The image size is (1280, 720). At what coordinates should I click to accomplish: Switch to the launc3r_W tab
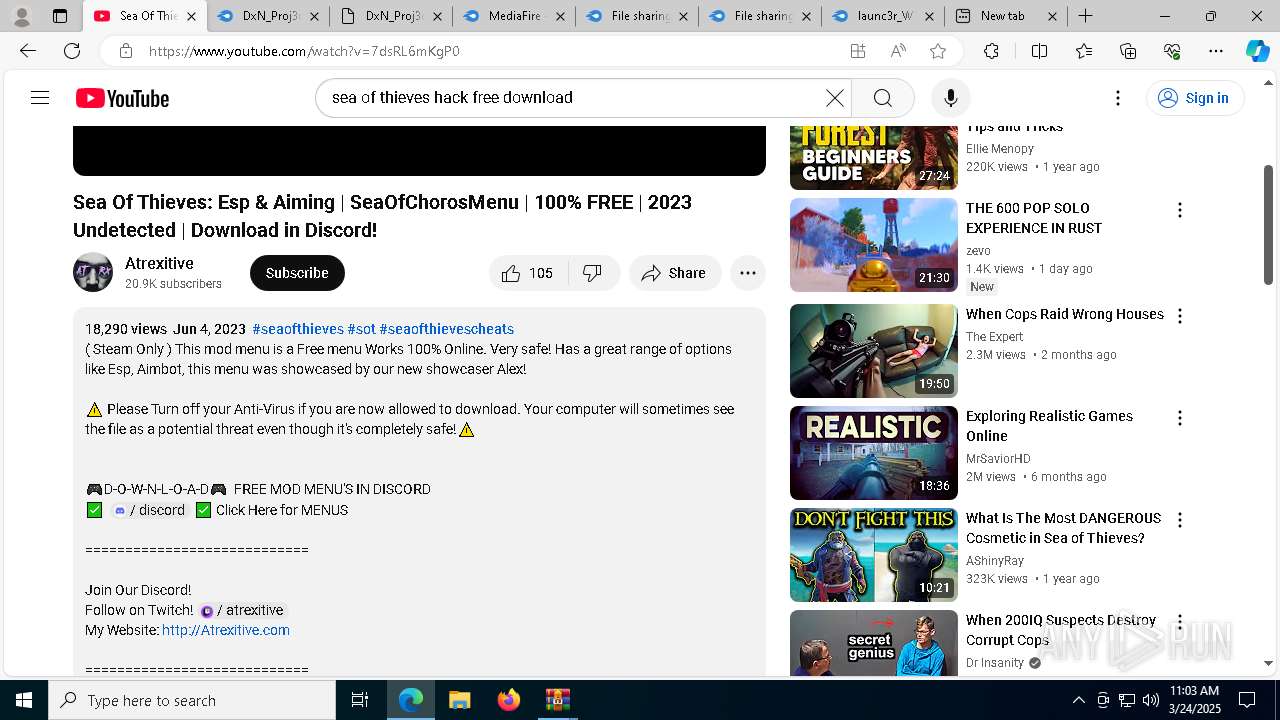click(882, 16)
